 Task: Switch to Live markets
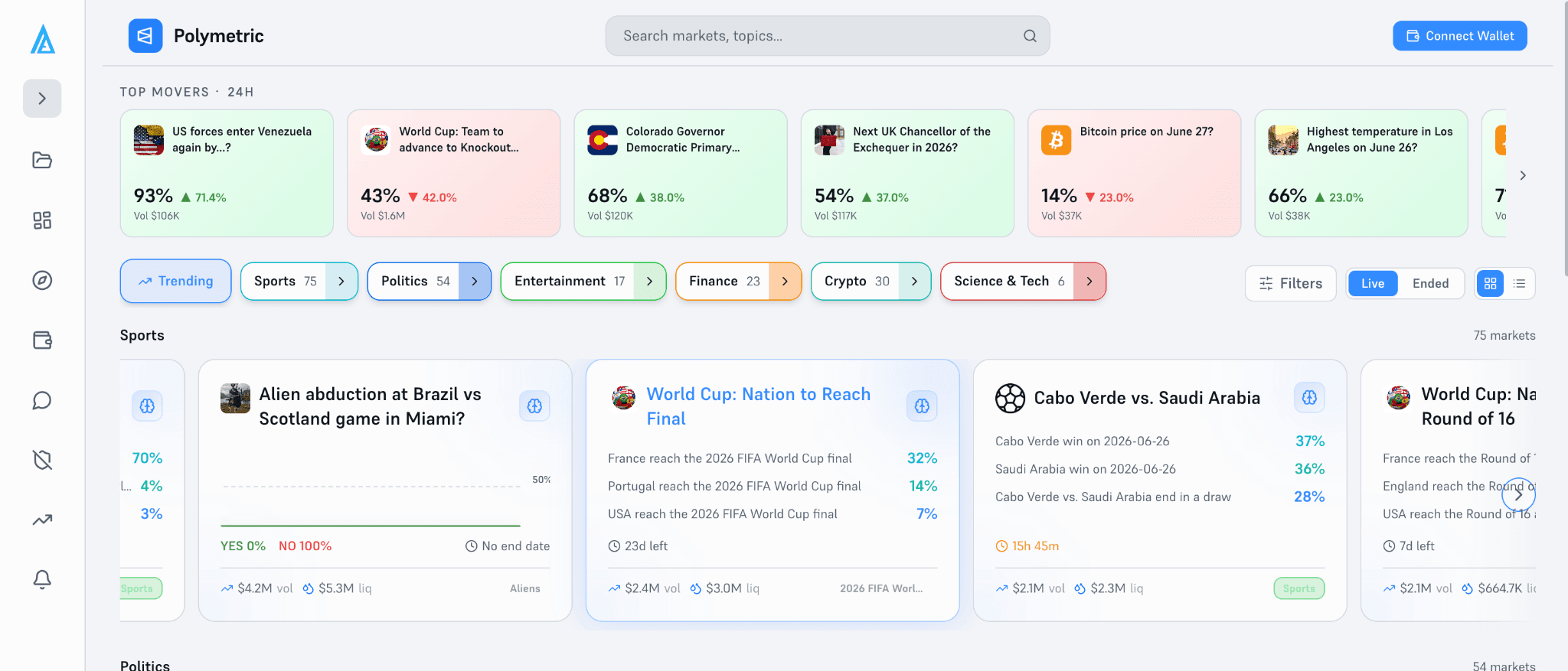pos(1373,283)
